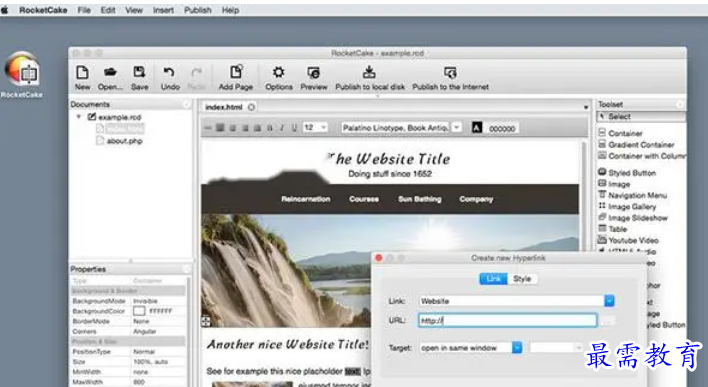
Task: Click the Company navigation link
Action: click(x=476, y=199)
